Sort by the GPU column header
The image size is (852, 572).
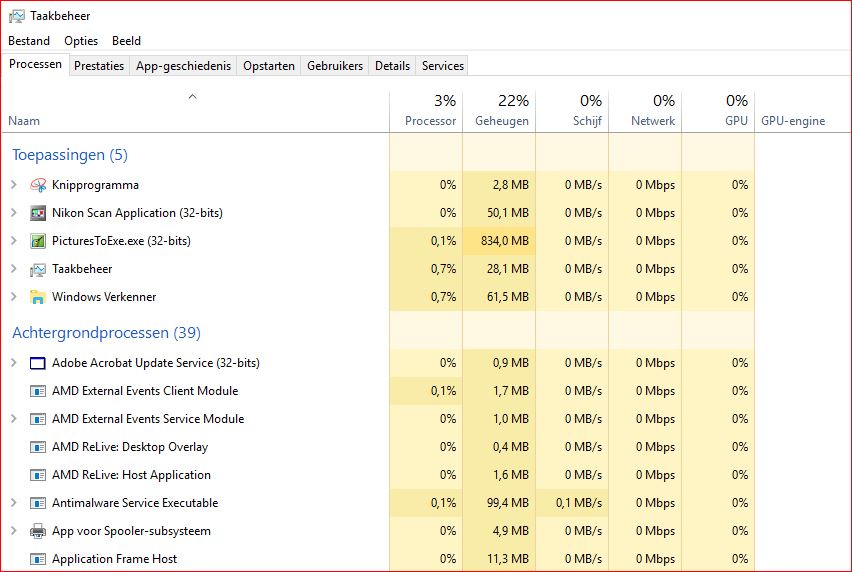(718, 111)
